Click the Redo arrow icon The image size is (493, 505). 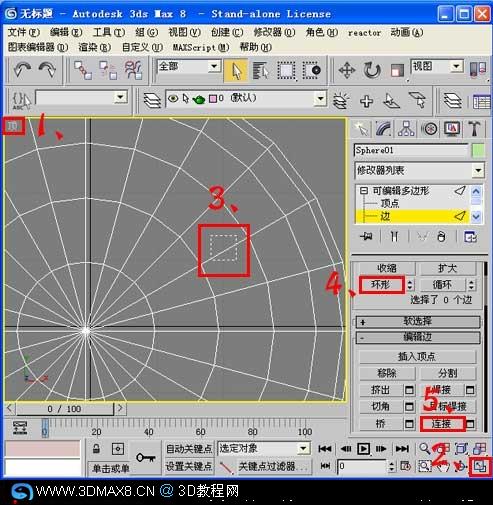click(47, 70)
